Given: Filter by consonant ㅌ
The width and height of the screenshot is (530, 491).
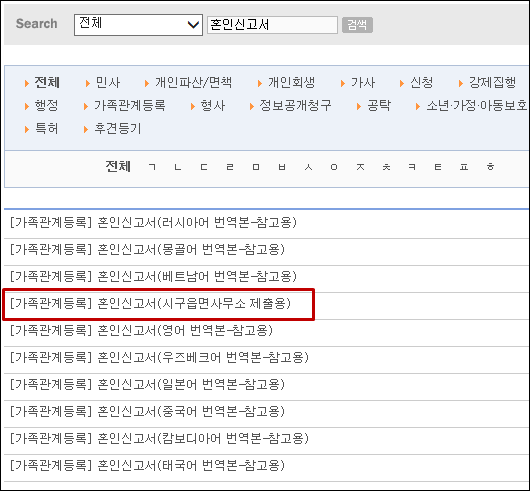Looking at the screenshot, I should 438,167.
